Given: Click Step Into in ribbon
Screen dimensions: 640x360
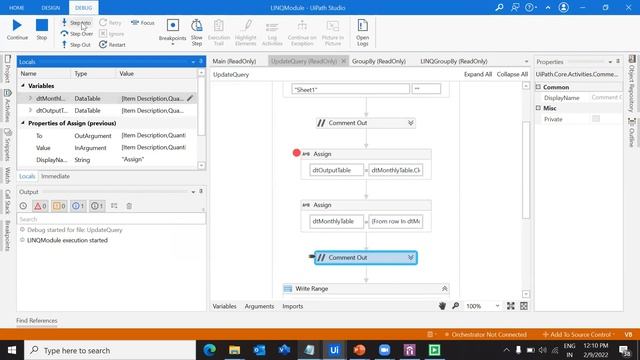Looking at the screenshot, I should click(76, 23).
